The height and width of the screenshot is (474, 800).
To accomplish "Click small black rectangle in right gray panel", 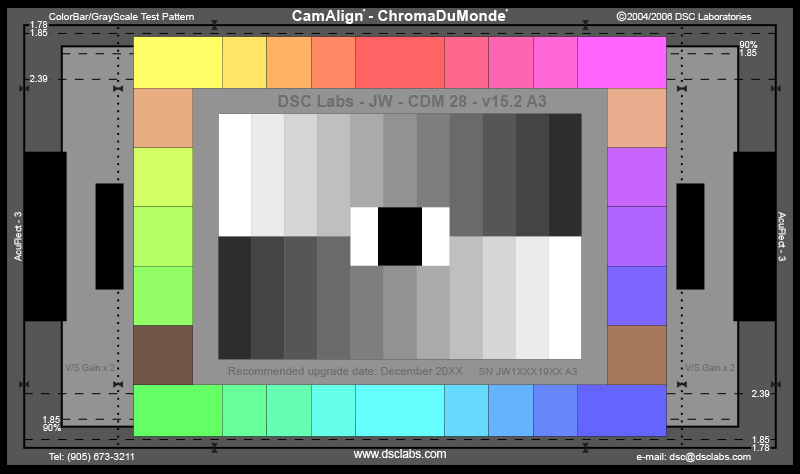I will (x=690, y=236).
